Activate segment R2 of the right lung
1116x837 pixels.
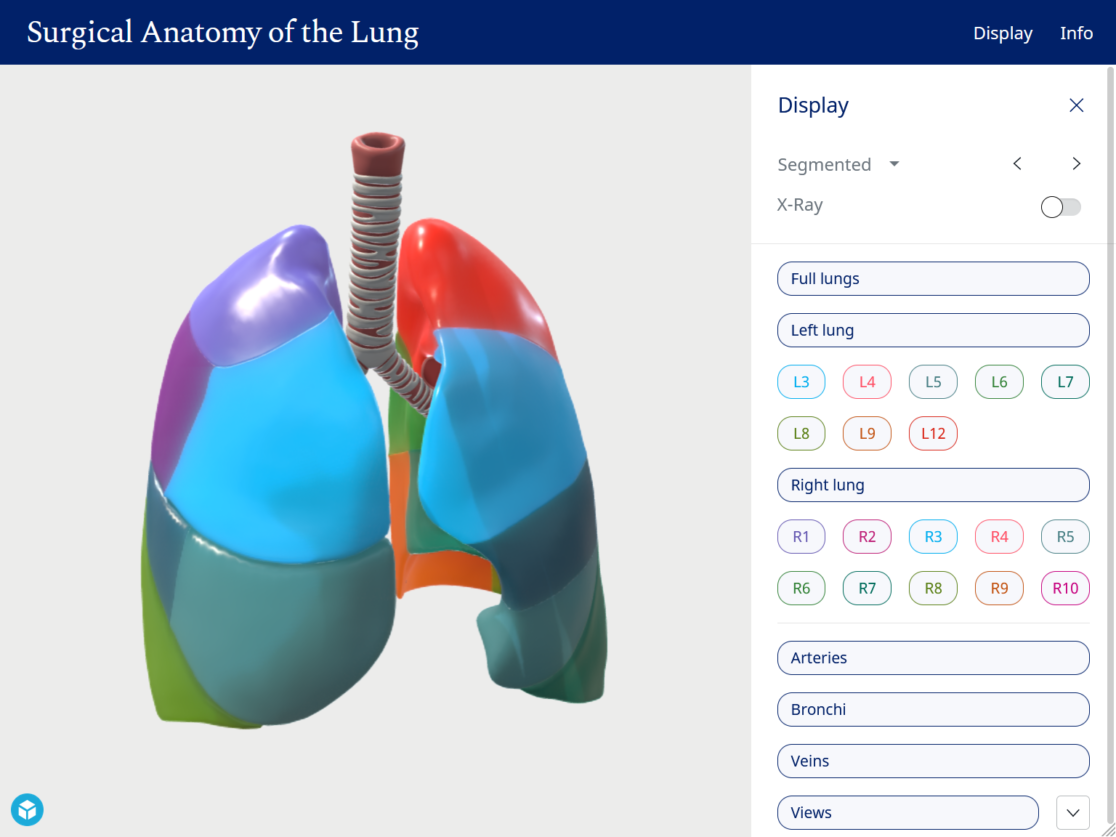pos(866,536)
